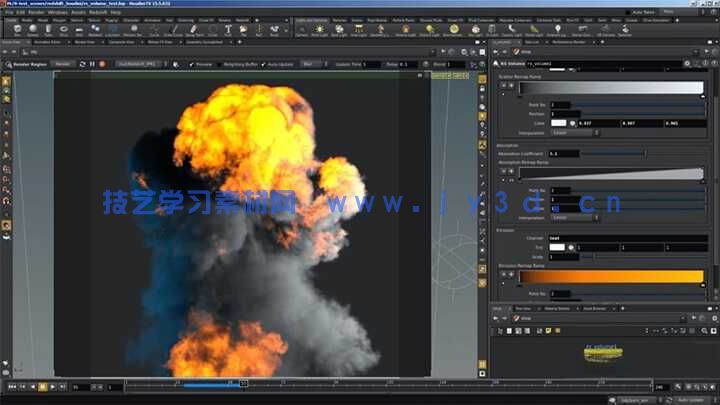Click the play forward button
Viewport: 720px width, 405px height.
tap(52, 387)
